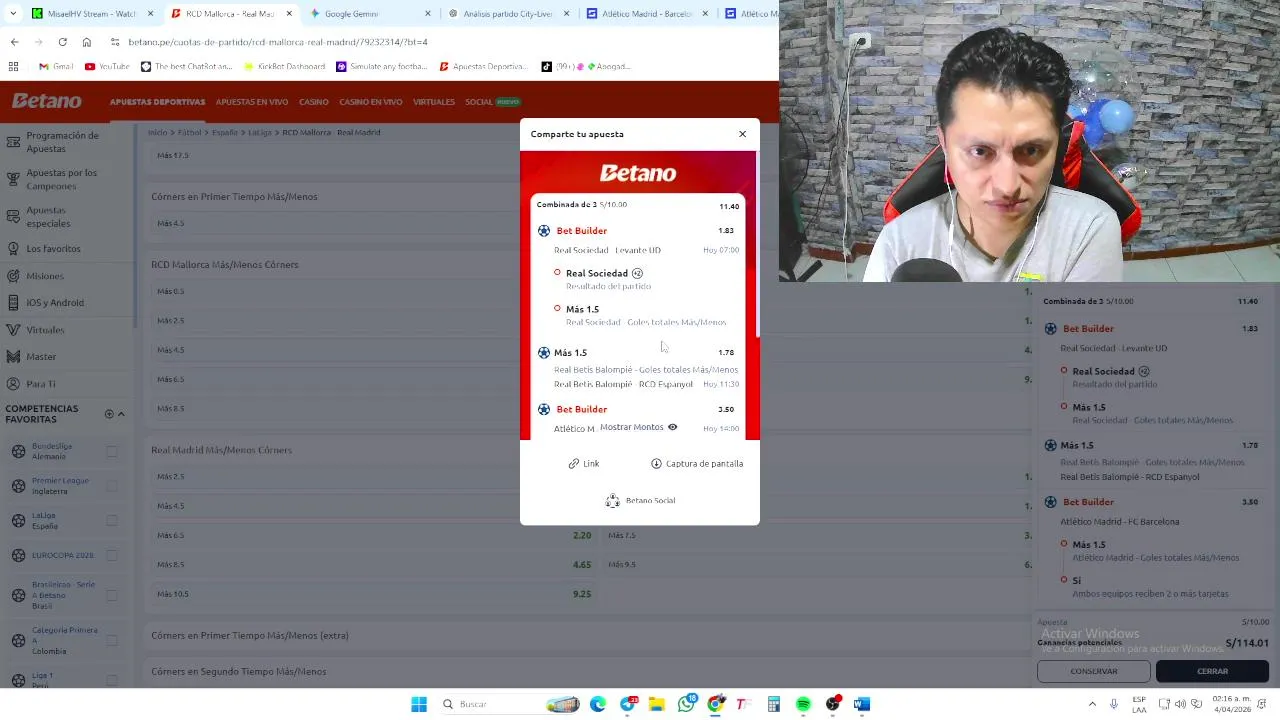Check the EUROCOPA 2028 checkbox
The height and width of the screenshot is (720, 1280).
coord(112,555)
